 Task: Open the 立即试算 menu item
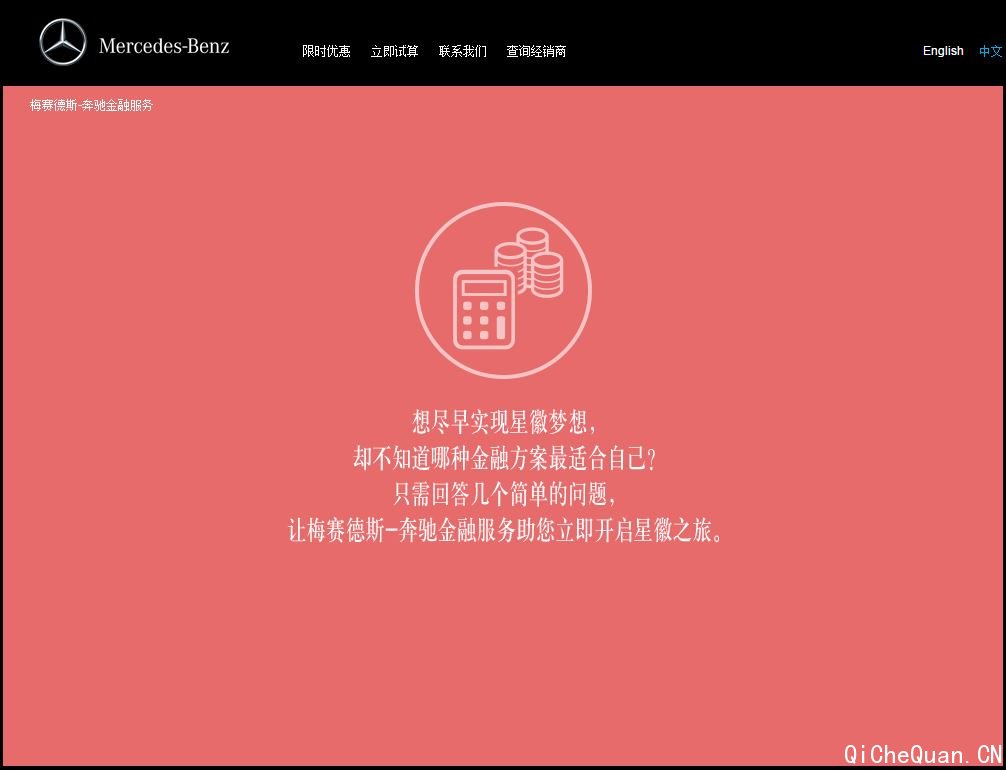[395, 51]
